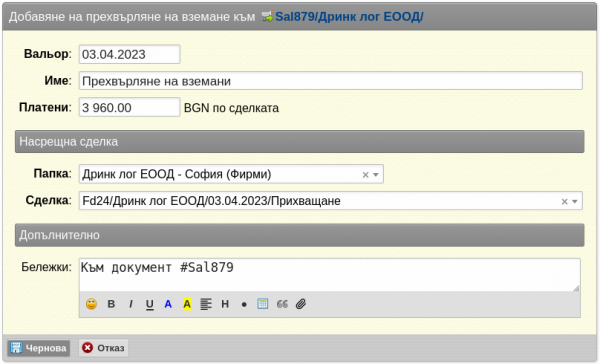
Task: Insert a table into notes
Action: pos(262,304)
